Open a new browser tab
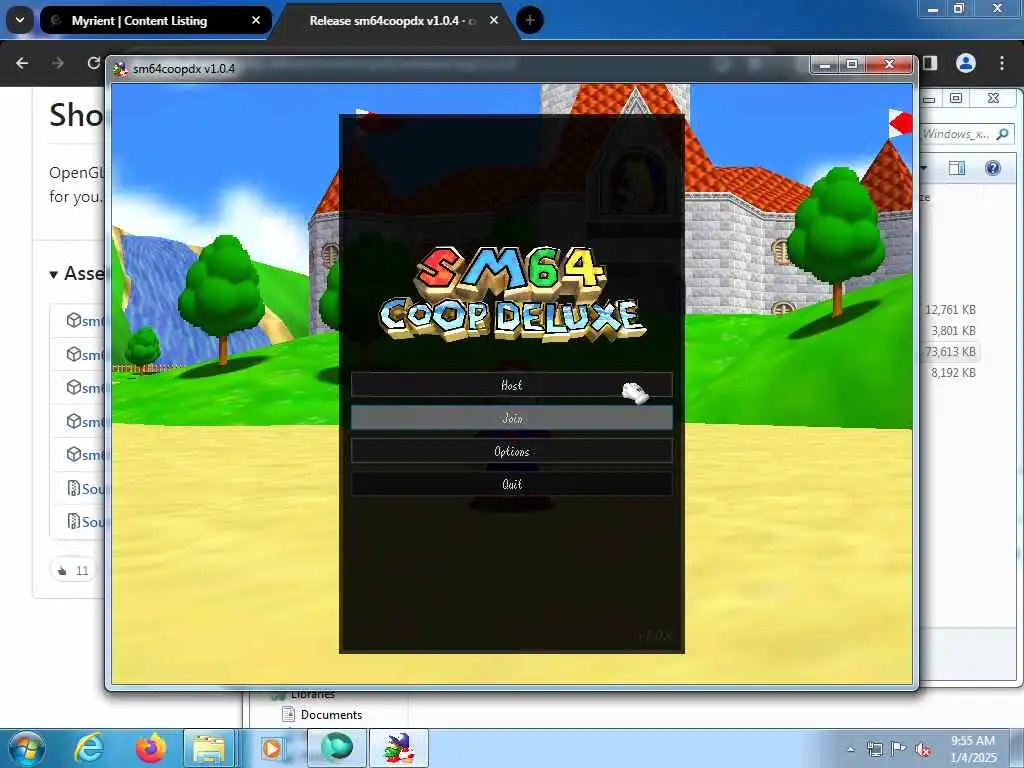Viewport: 1024px width, 768px height. (530, 20)
